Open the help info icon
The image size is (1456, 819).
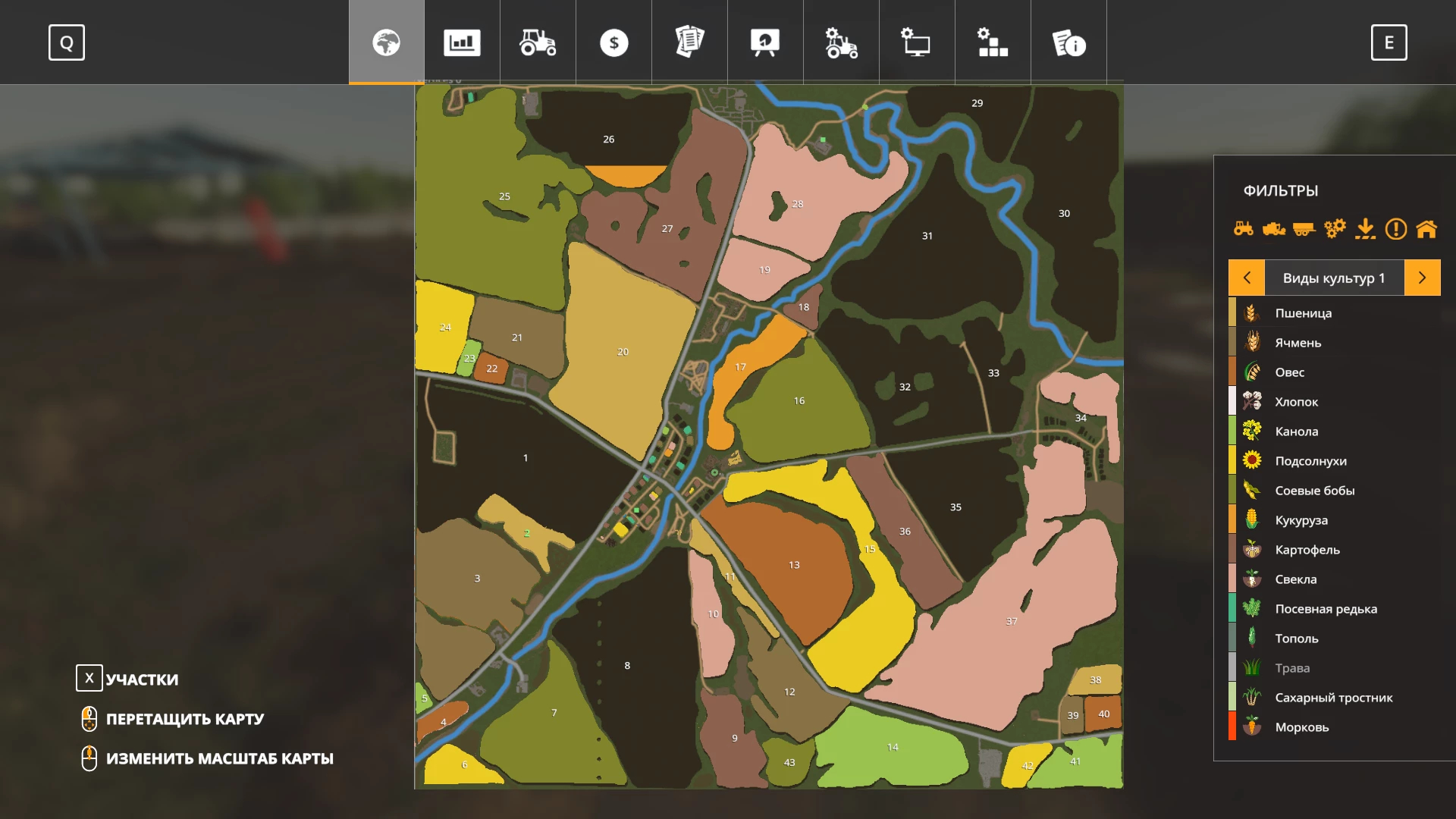coord(1068,42)
